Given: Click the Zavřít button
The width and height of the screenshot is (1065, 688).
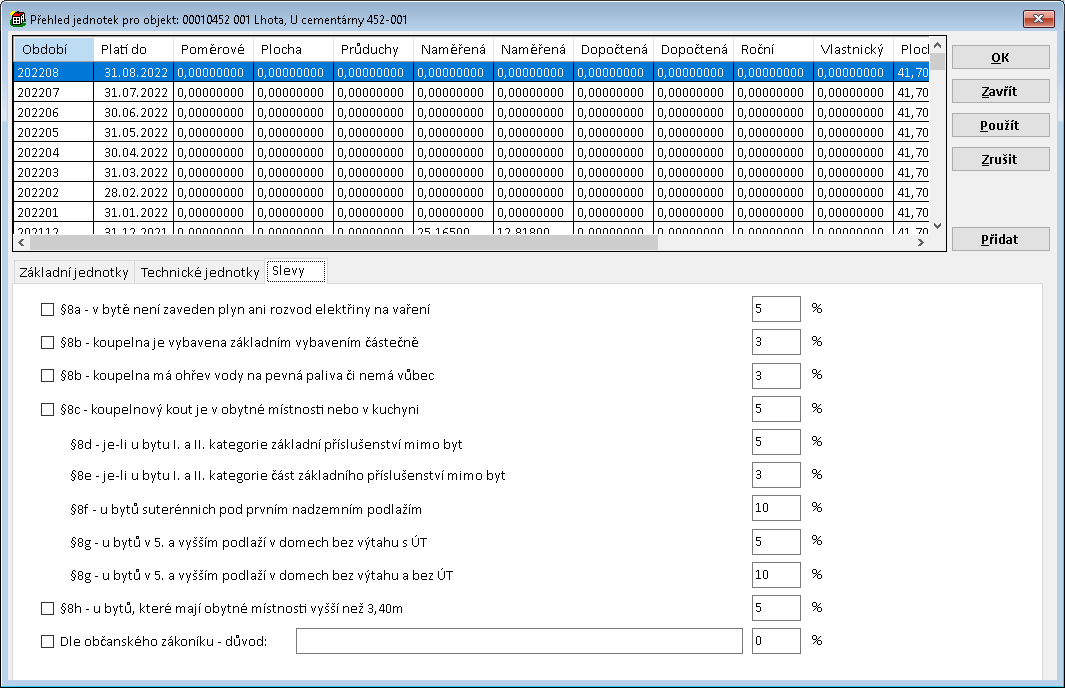Looking at the screenshot, I should 999,91.
